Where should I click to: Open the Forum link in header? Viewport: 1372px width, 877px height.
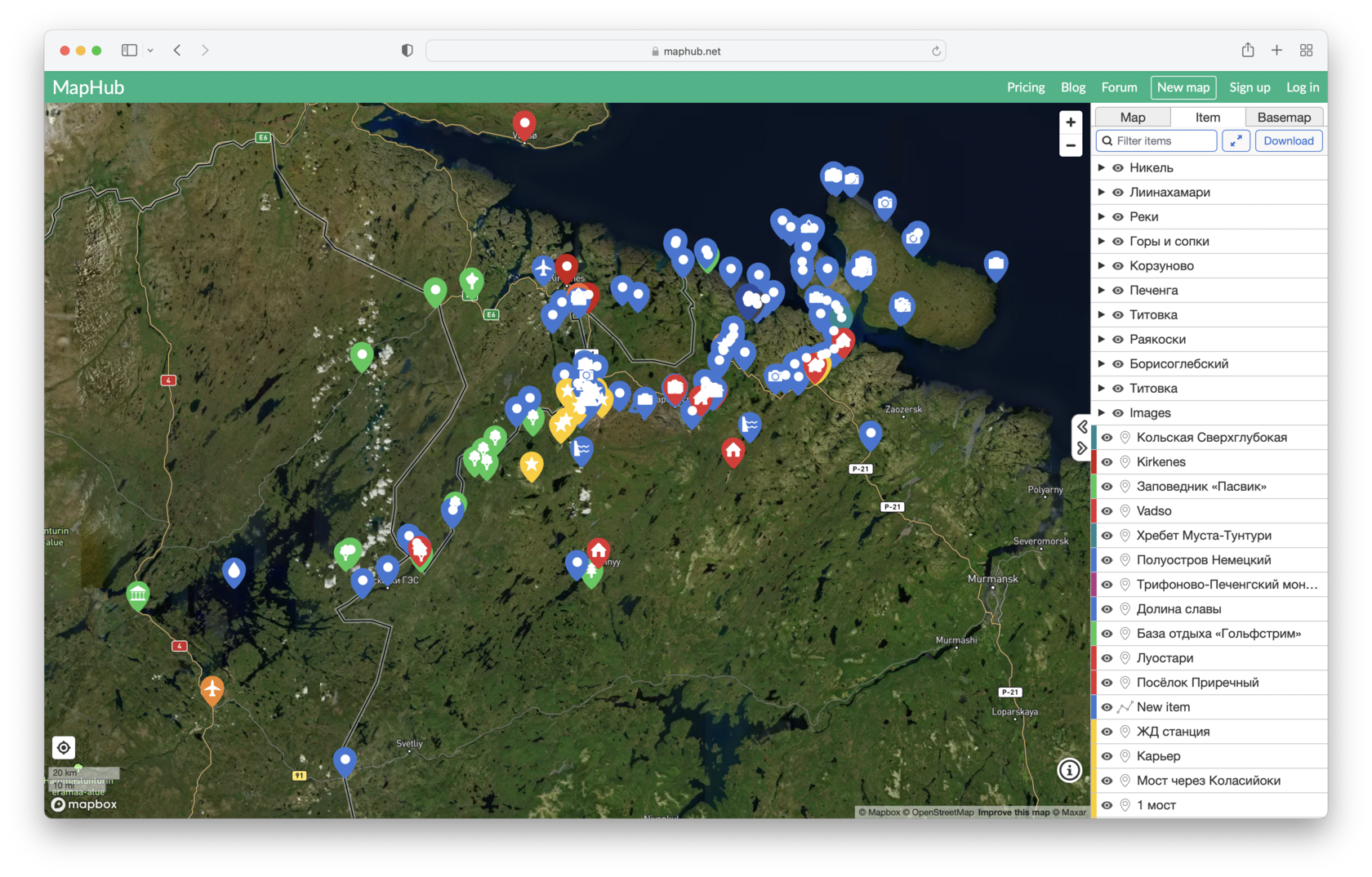coord(1119,87)
